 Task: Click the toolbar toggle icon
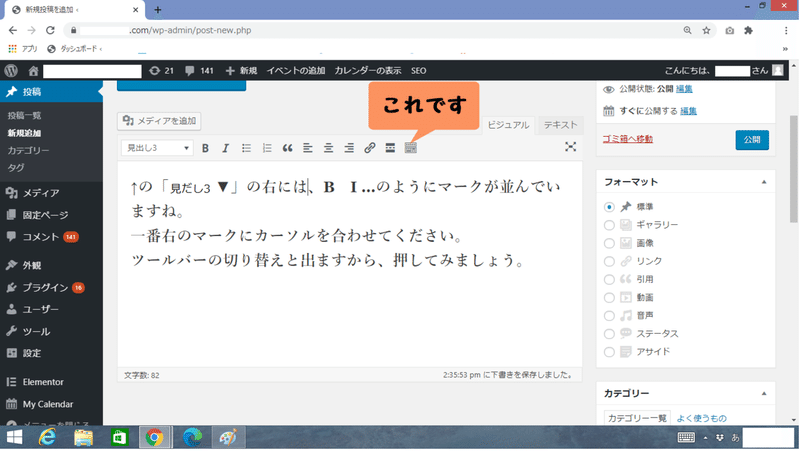(411, 148)
